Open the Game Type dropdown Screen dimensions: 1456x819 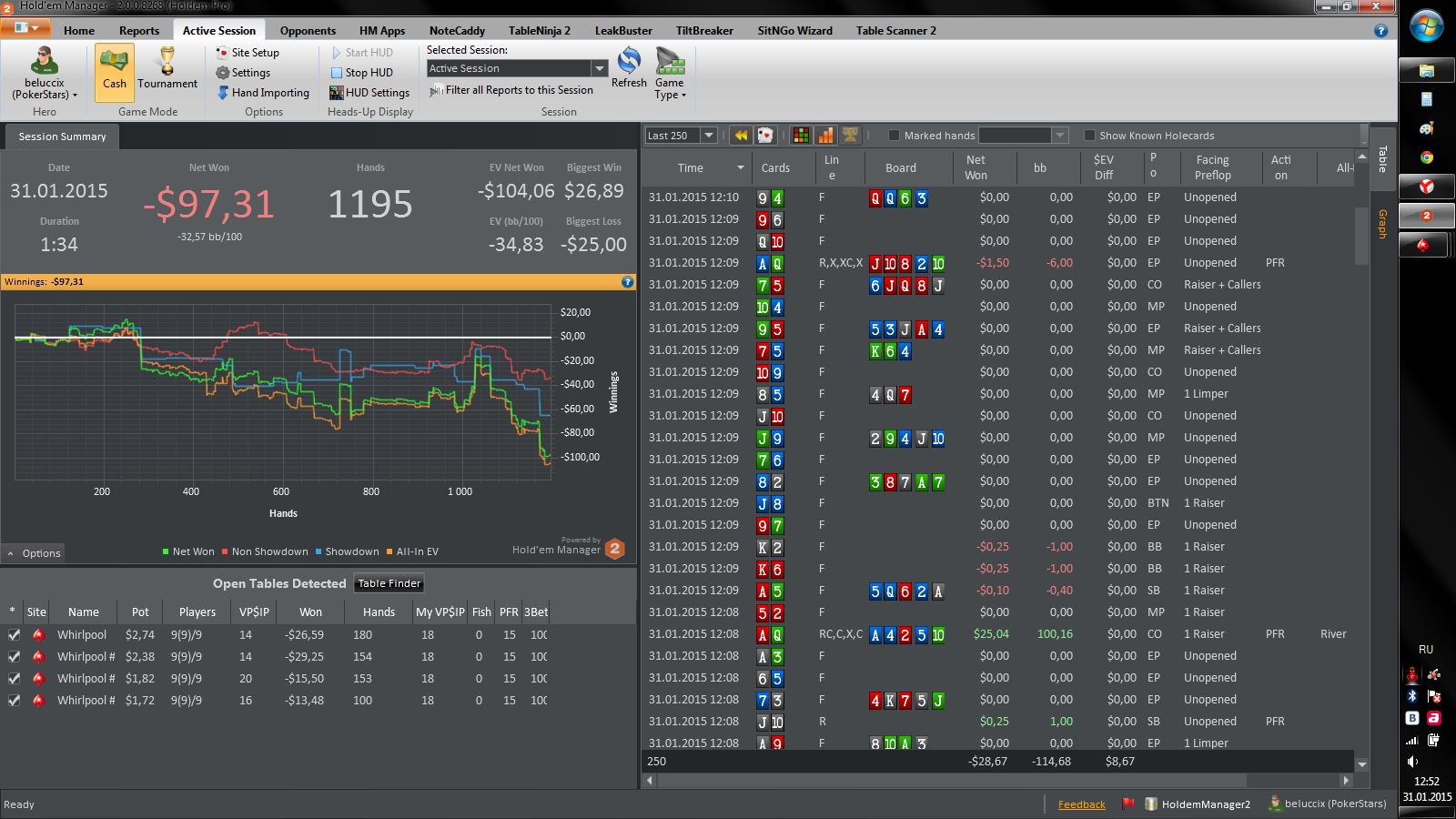pos(670,73)
